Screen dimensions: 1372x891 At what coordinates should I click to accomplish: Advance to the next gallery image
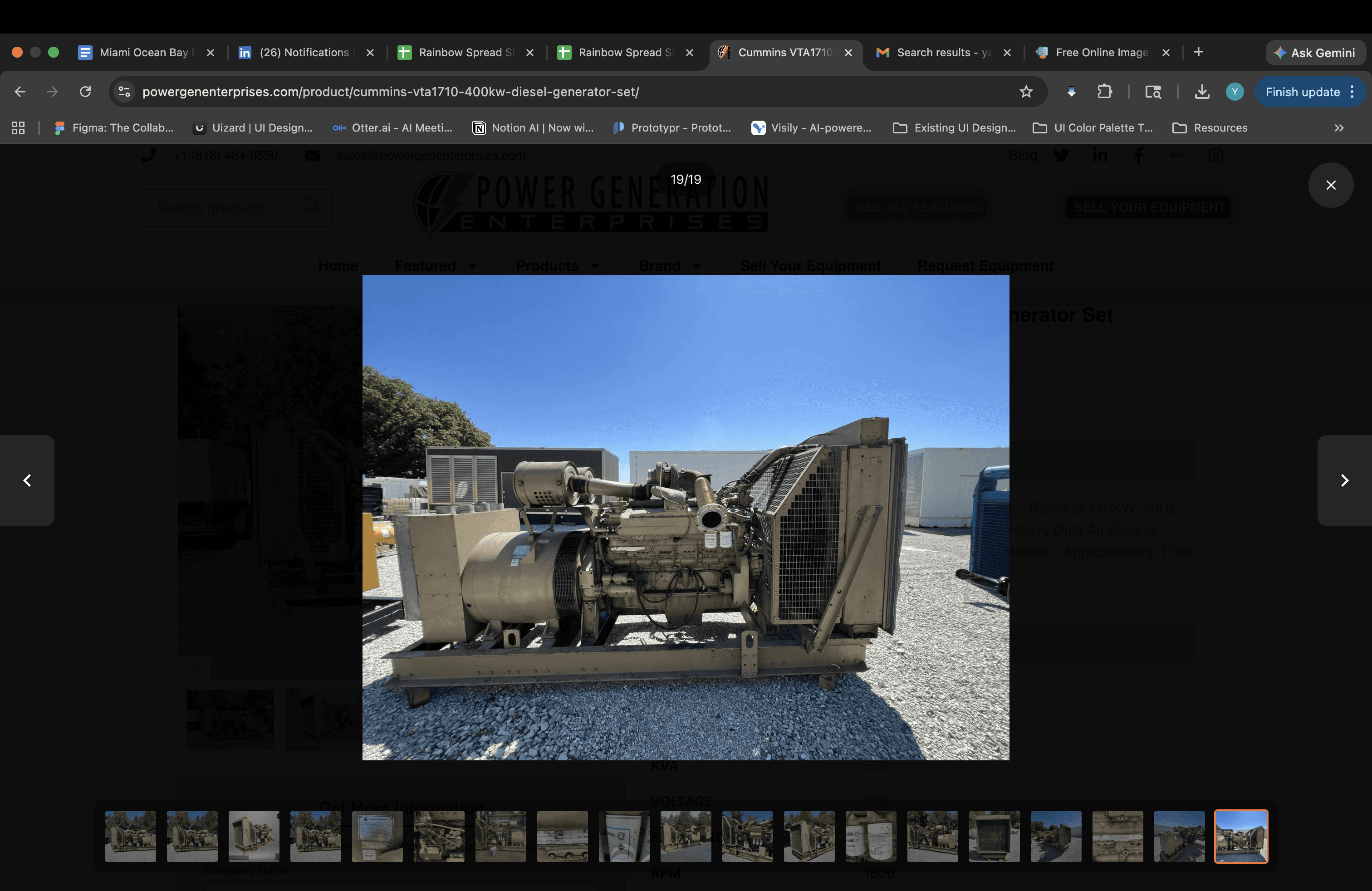pyautogui.click(x=1344, y=480)
